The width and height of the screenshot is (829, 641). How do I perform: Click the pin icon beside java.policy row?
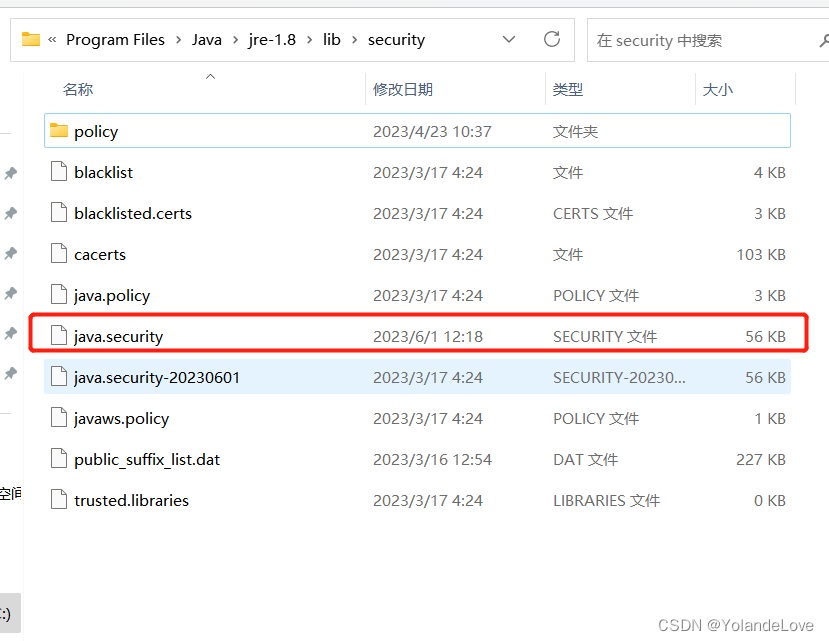pyautogui.click(x=11, y=293)
